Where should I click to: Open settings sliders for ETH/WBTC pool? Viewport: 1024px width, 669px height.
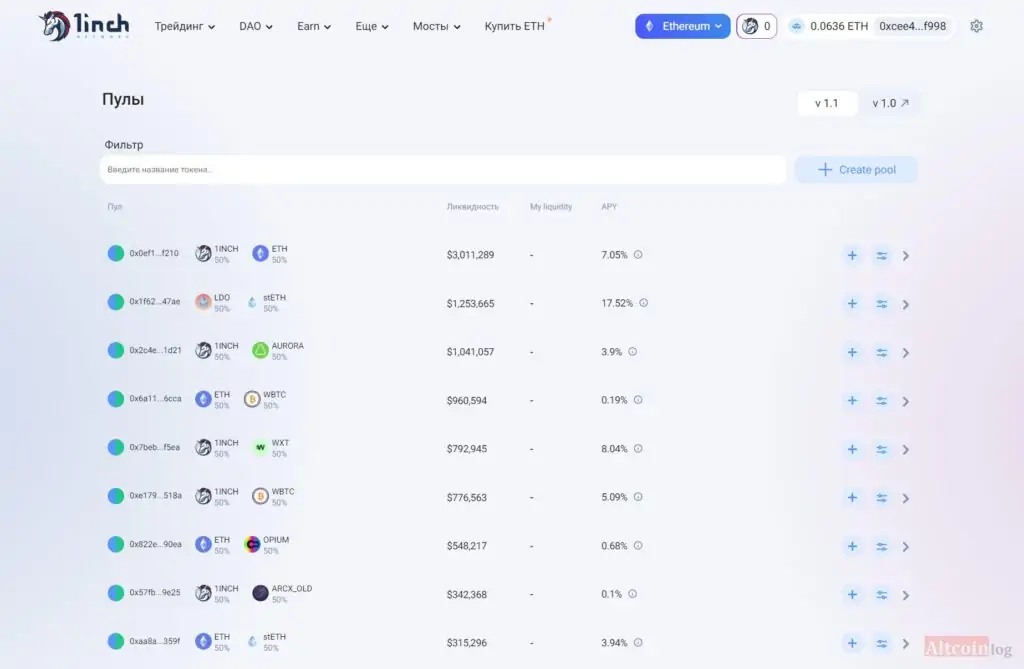coord(882,401)
